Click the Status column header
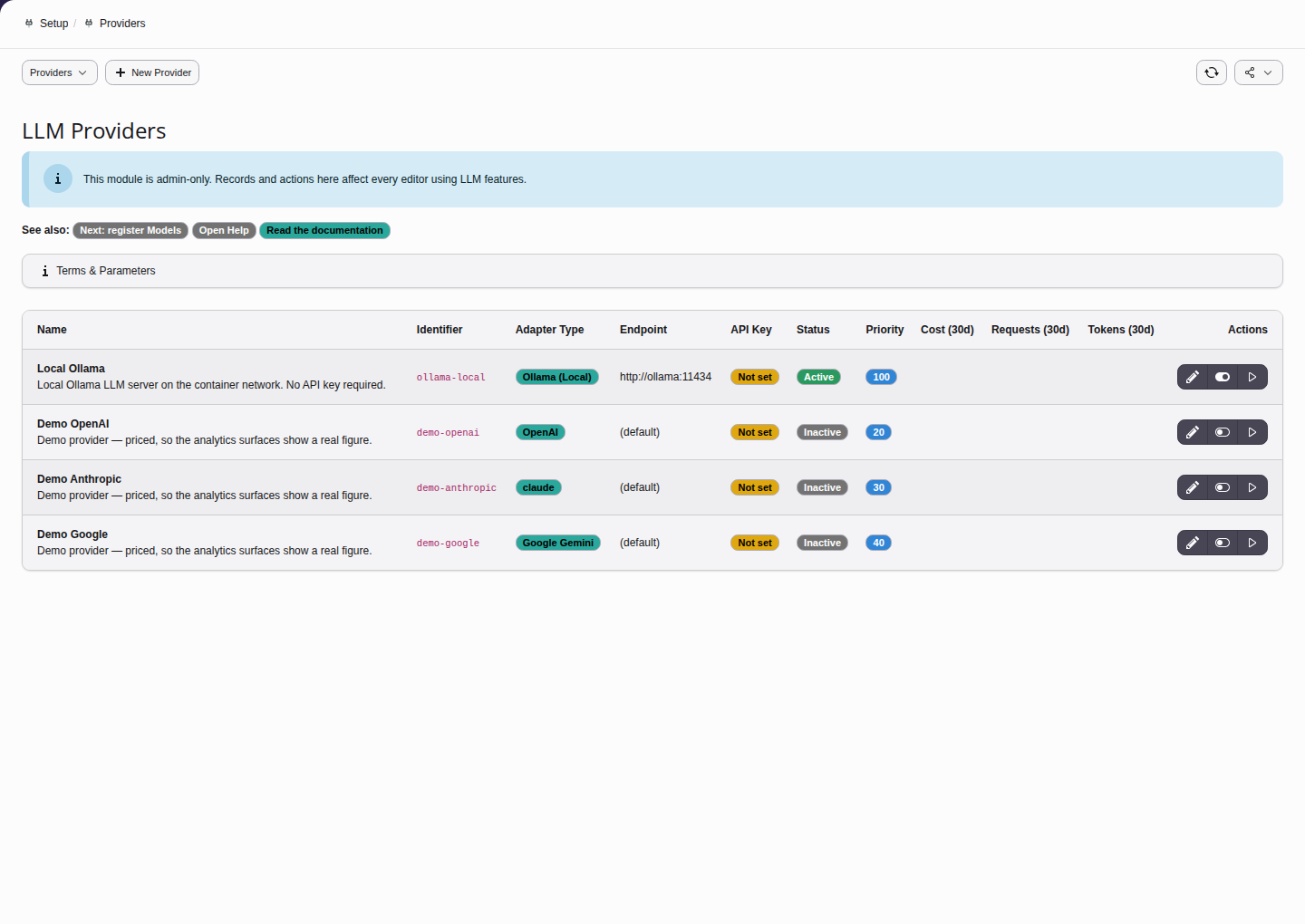This screenshot has width=1305, height=924. coord(813,330)
